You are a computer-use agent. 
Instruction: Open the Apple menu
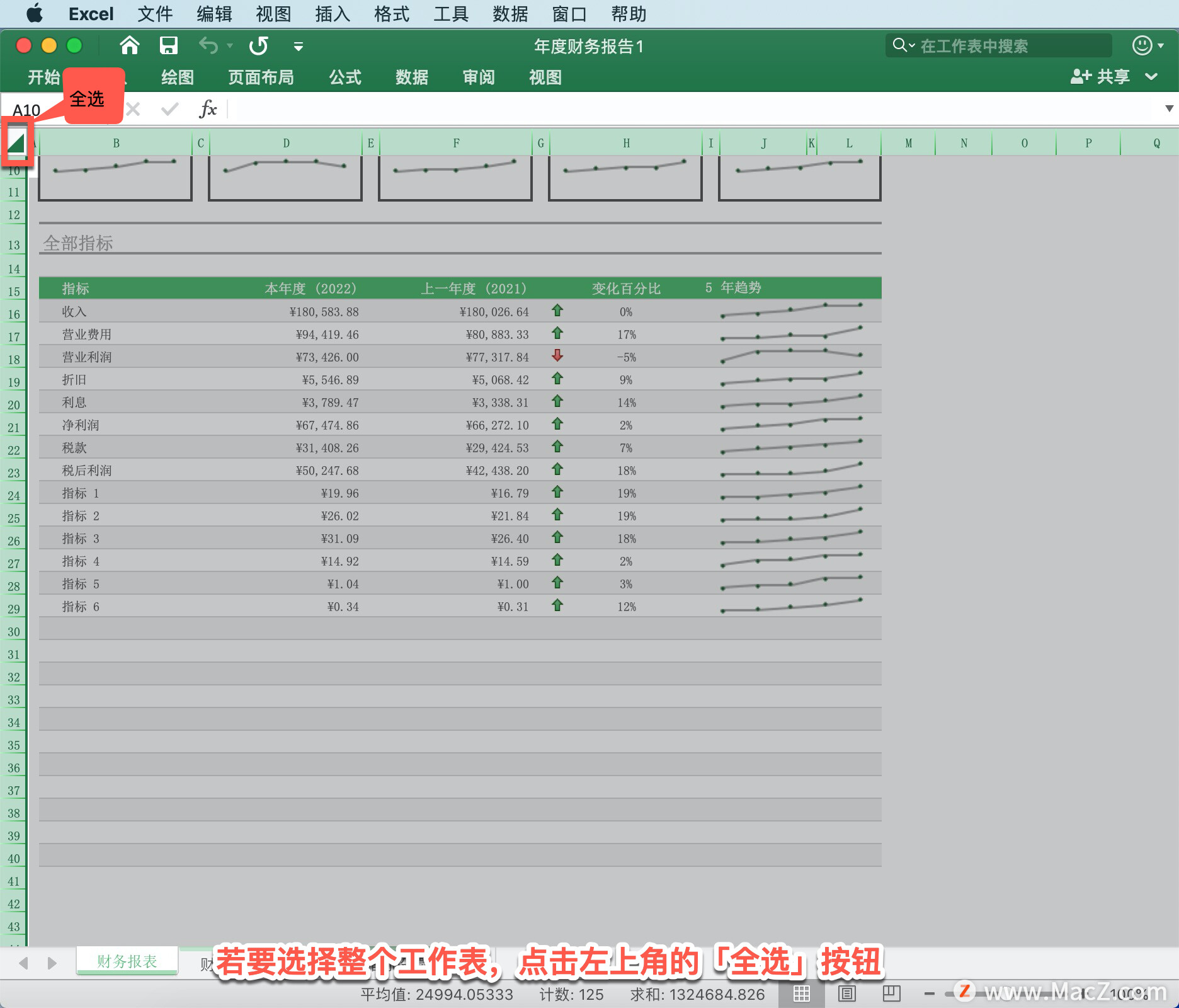pyautogui.click(x=35, y=13)
